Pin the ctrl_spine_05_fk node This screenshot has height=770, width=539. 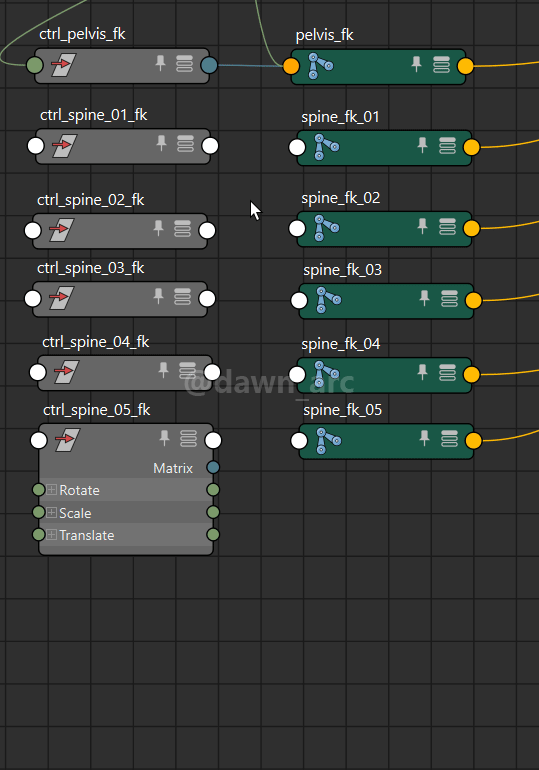pyautogui.click(x=164, y=438)
